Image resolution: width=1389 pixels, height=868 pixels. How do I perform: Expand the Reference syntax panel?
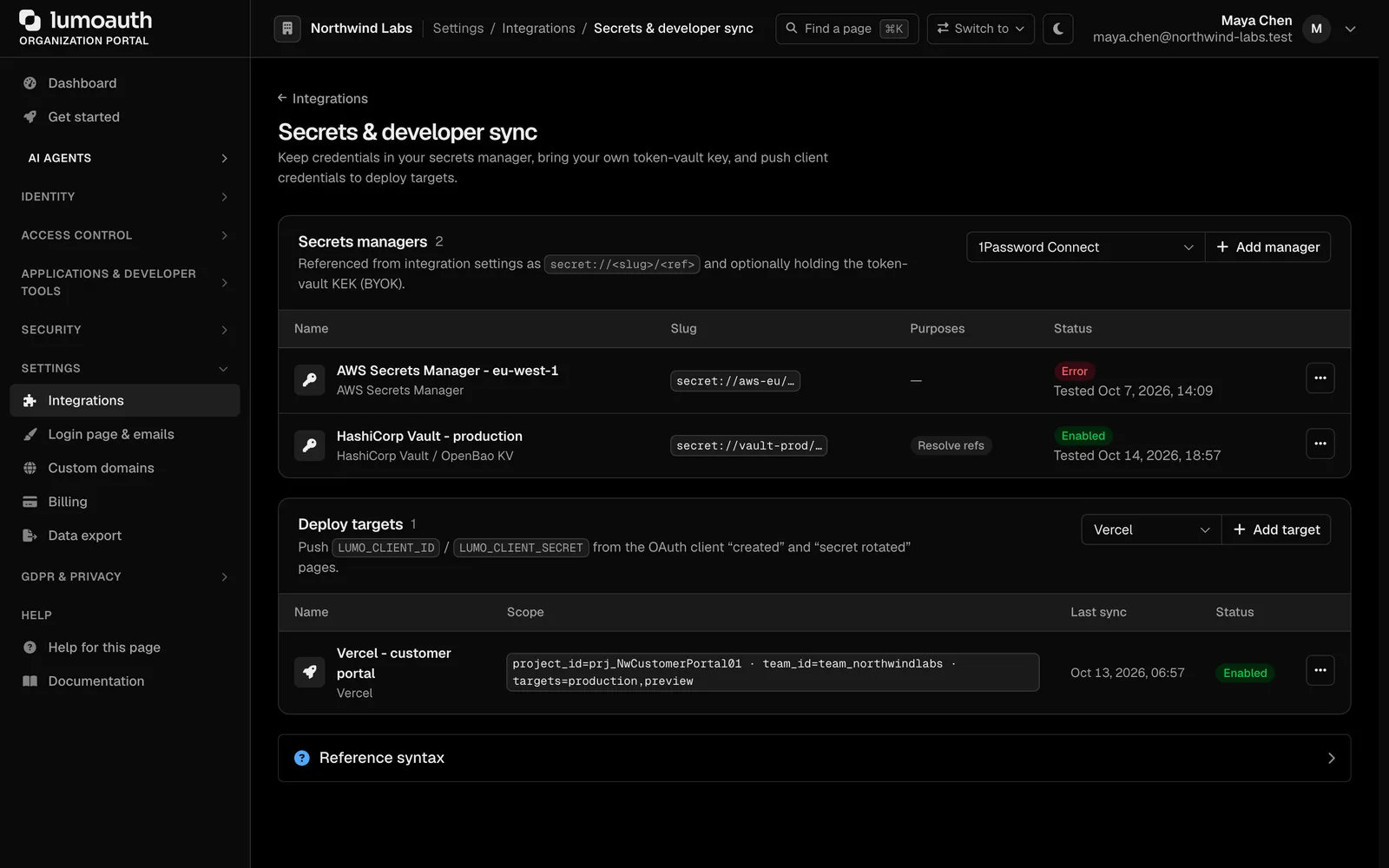click(x=814, y=758)
